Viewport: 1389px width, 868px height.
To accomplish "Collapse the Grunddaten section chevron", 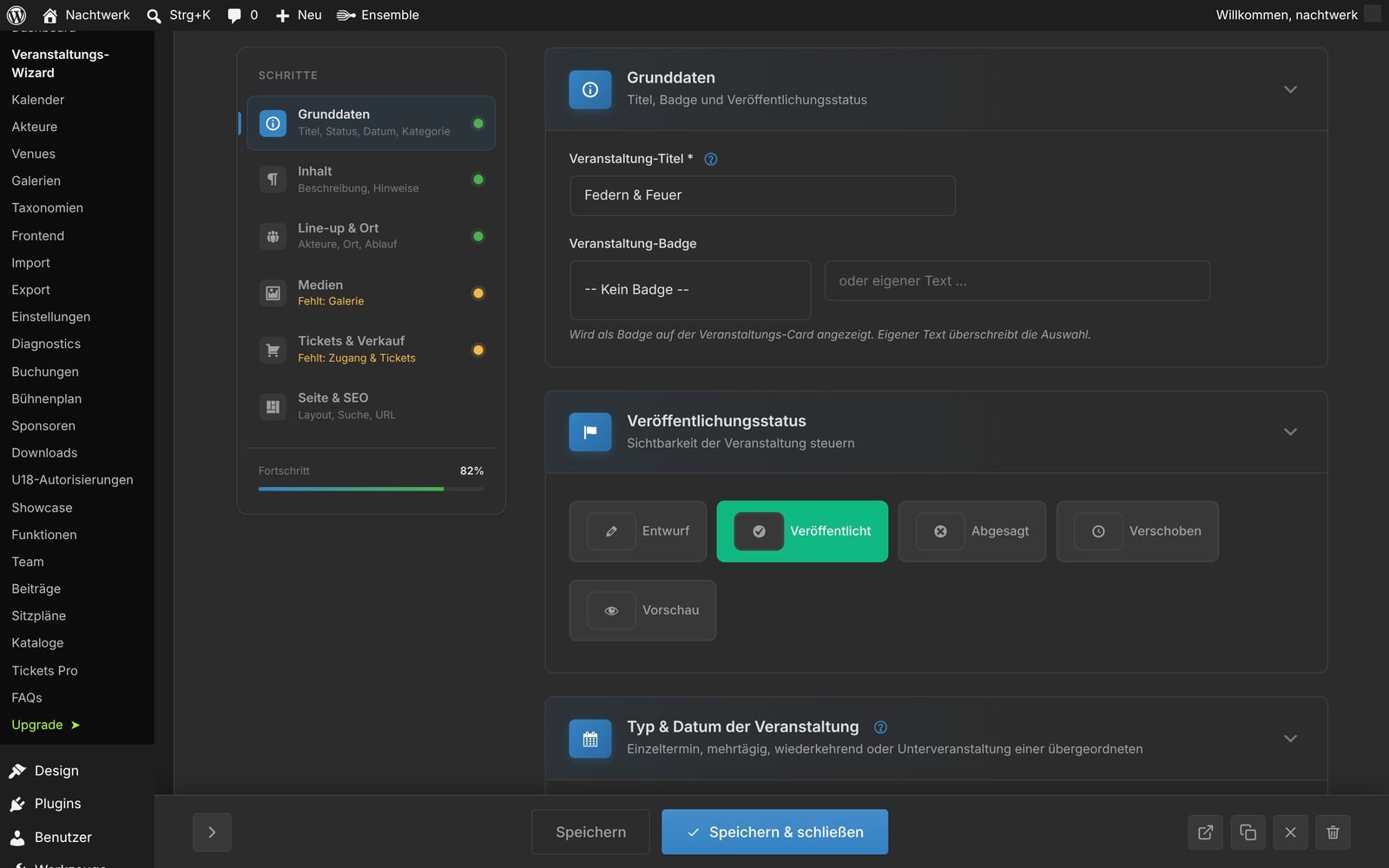I will pyautogui.click(x=1290, y=89).
